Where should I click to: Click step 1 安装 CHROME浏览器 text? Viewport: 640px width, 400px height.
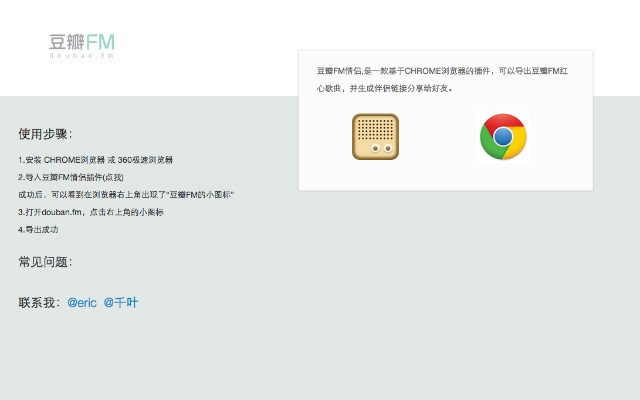(96, 160)
